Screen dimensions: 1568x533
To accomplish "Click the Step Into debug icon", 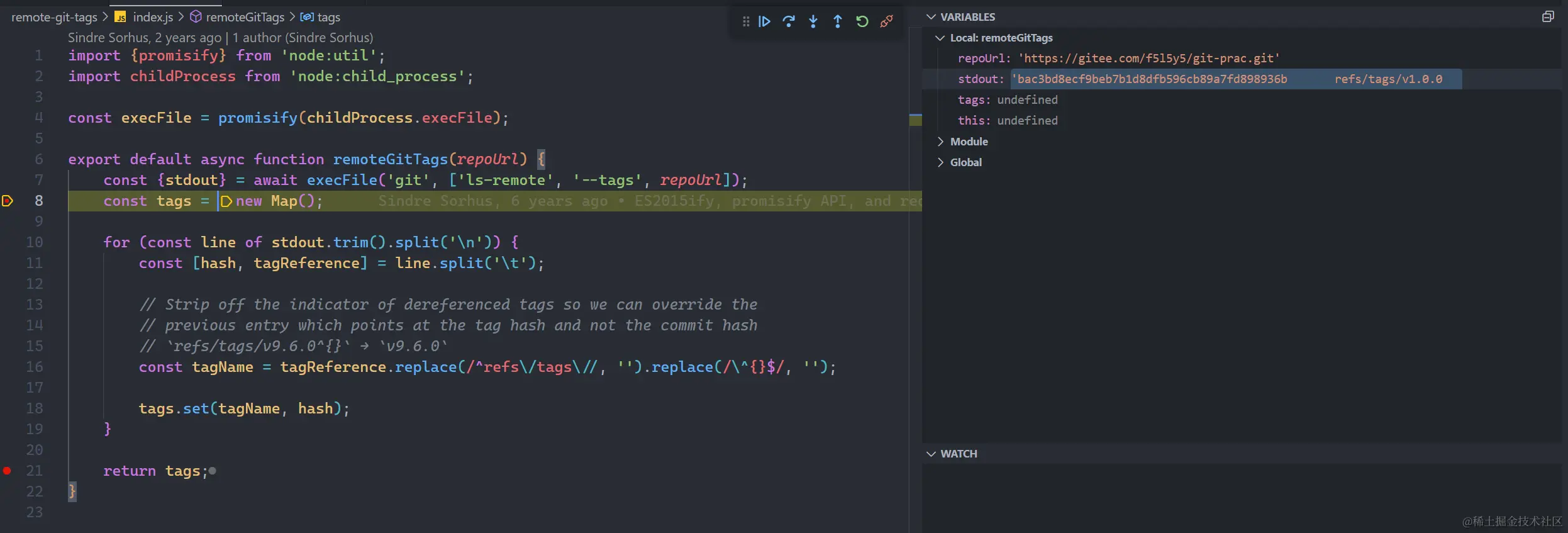I will point(813,22).
